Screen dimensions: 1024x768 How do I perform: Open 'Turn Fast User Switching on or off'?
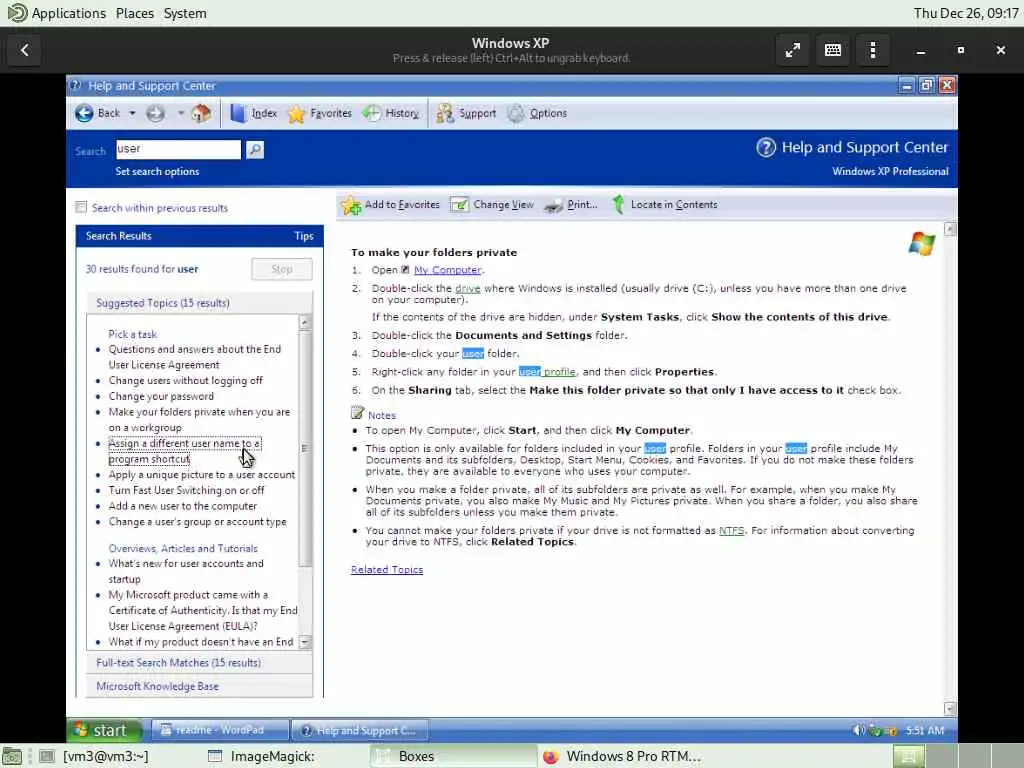[x=186, y=490]
